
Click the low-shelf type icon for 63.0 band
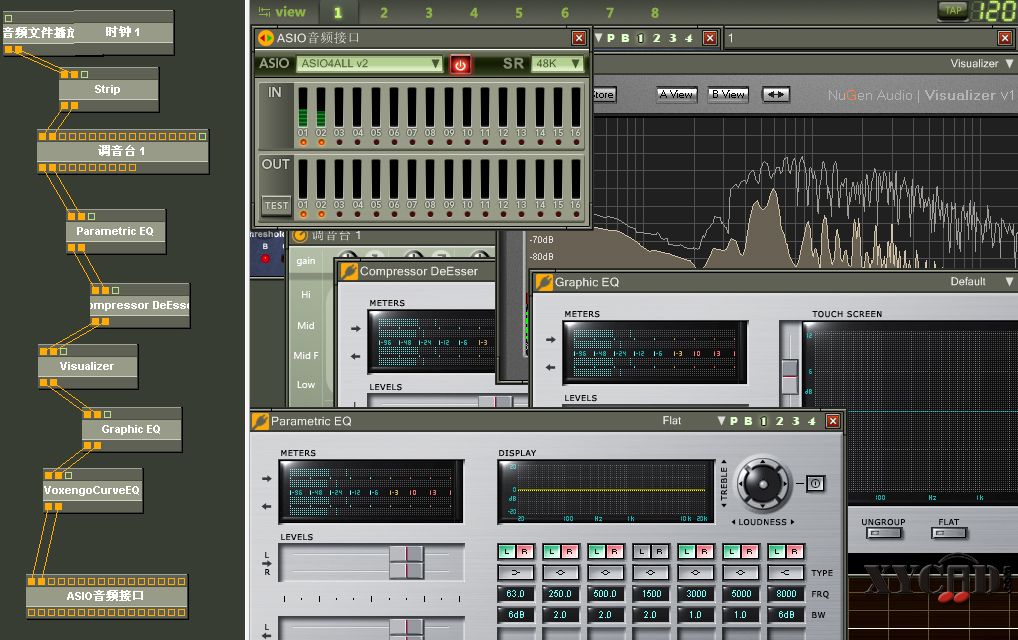tap(515, 572)
